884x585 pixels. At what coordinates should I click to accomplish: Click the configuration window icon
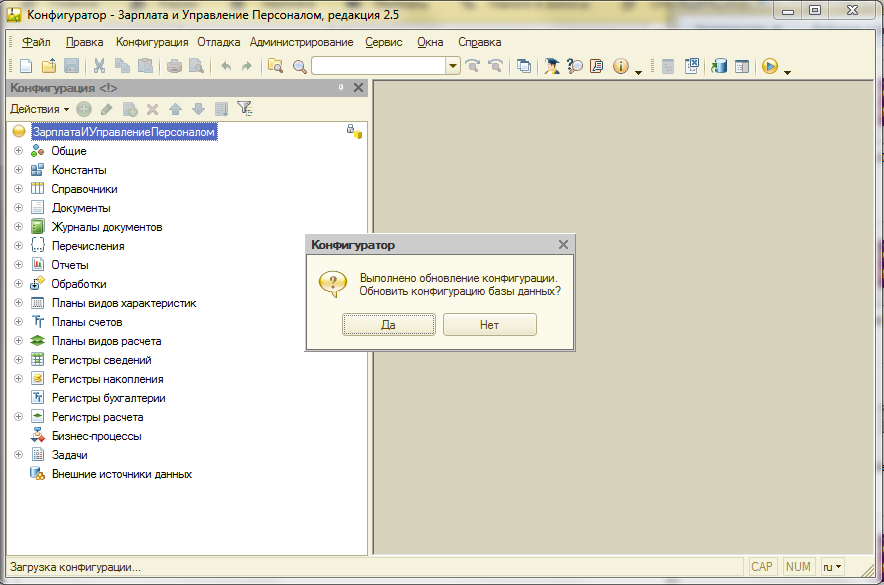pyautogui.click(x=742, y=66)
